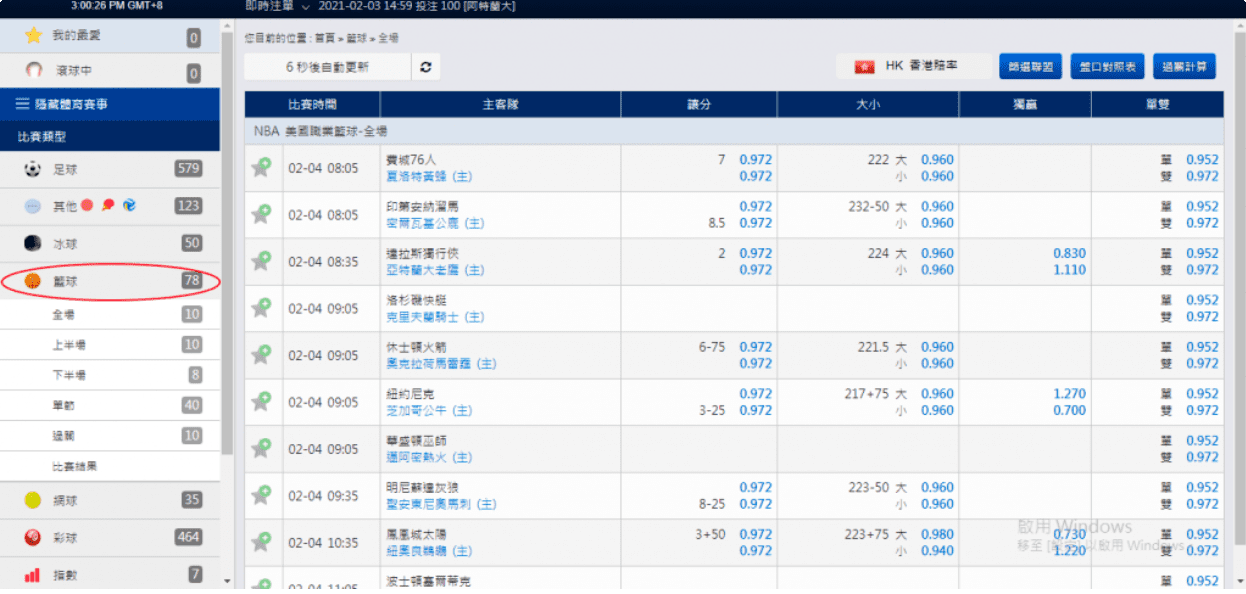Add 洛杉磯快艇 match to favorites via star
This screenshot has width=1246, height=594.
262,308
